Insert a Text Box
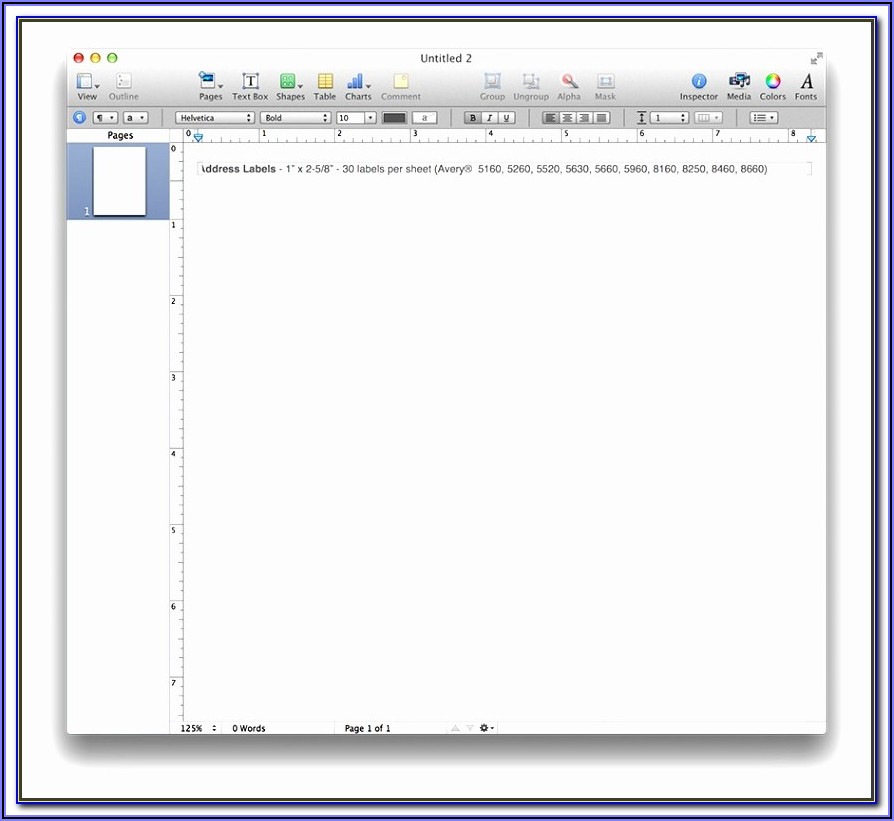This screenshot has height=821, width=894. point(250,87)
